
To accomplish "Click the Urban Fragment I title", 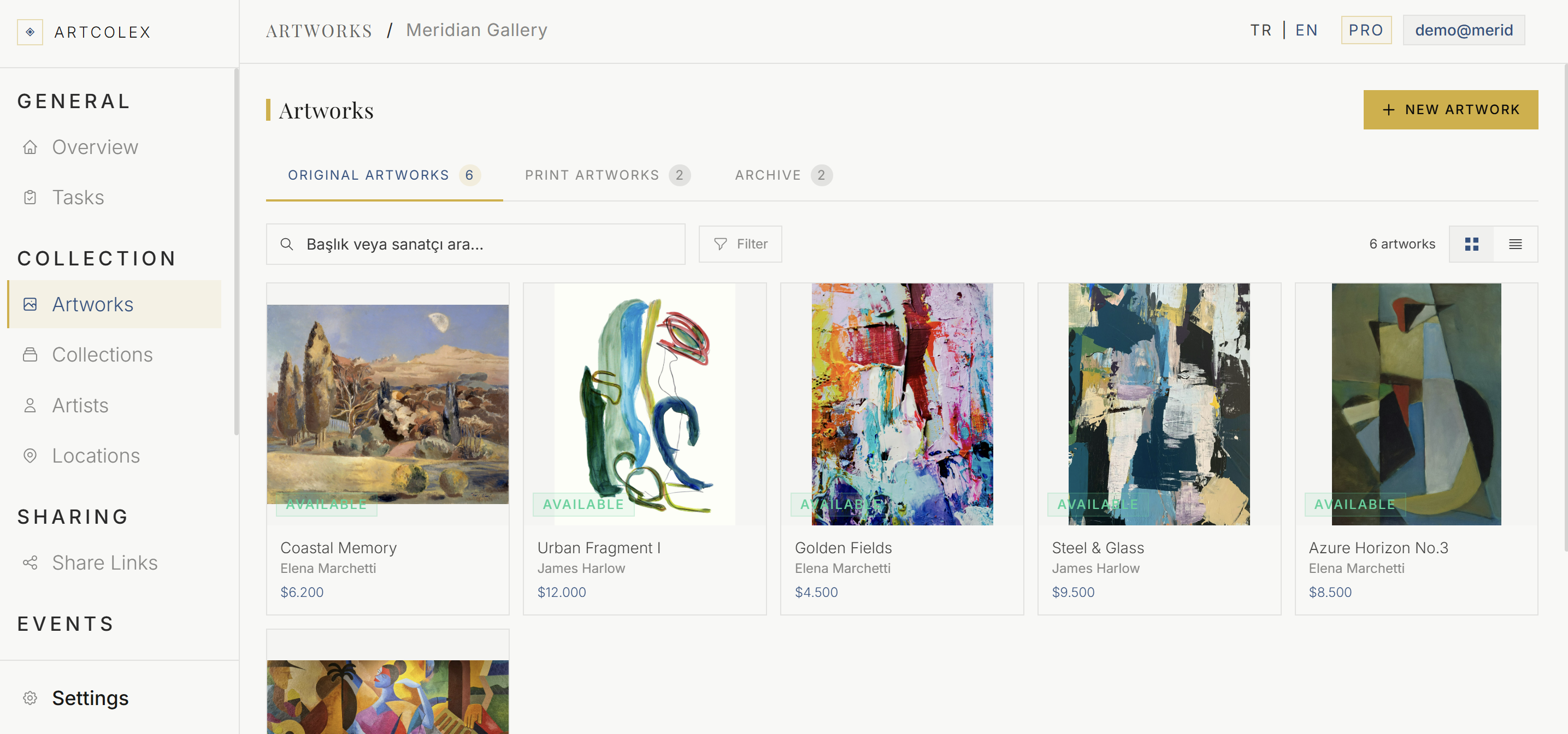I will [x=599, y=548].
